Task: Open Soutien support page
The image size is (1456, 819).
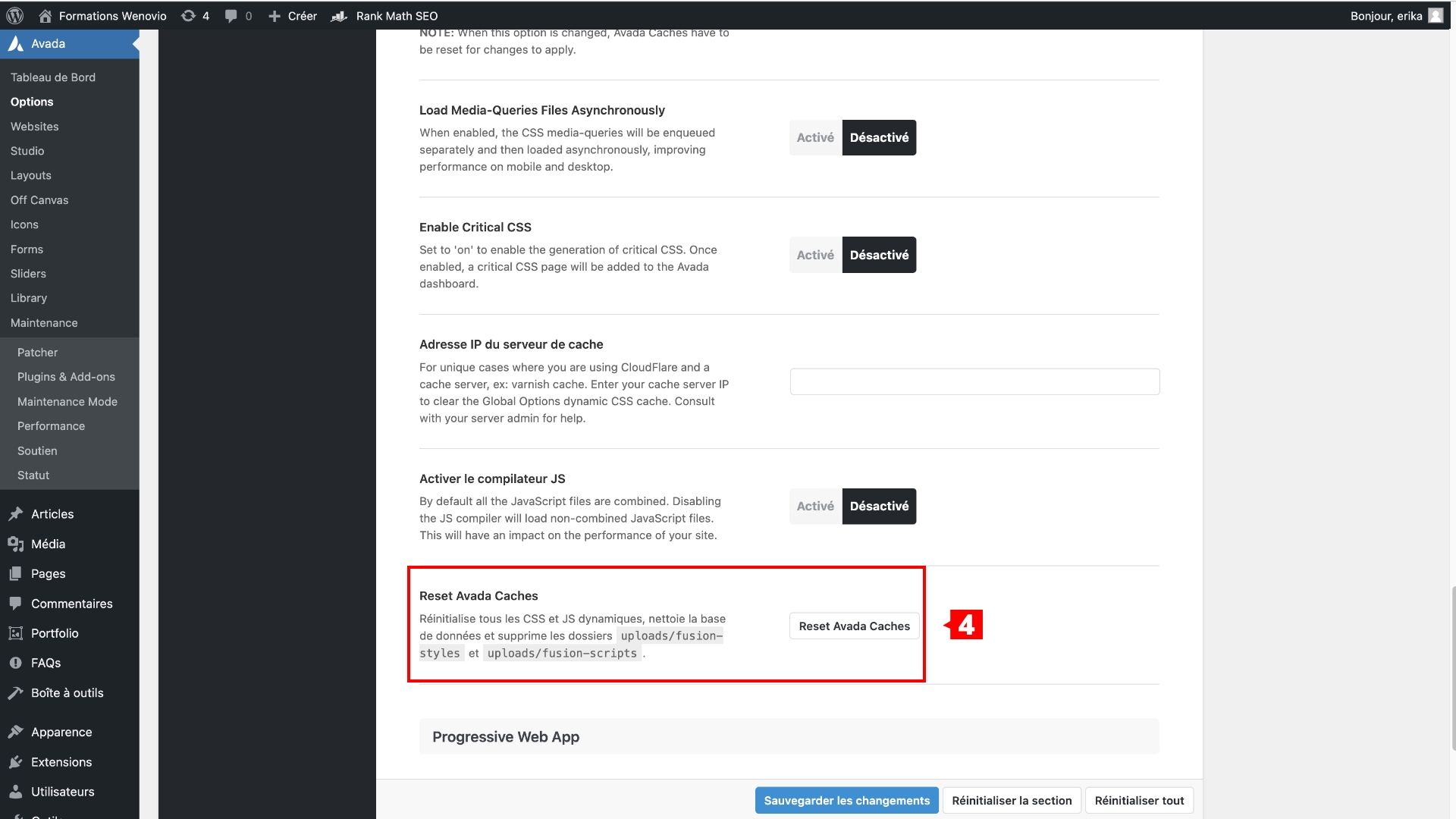Action: [x=37, y=451]
